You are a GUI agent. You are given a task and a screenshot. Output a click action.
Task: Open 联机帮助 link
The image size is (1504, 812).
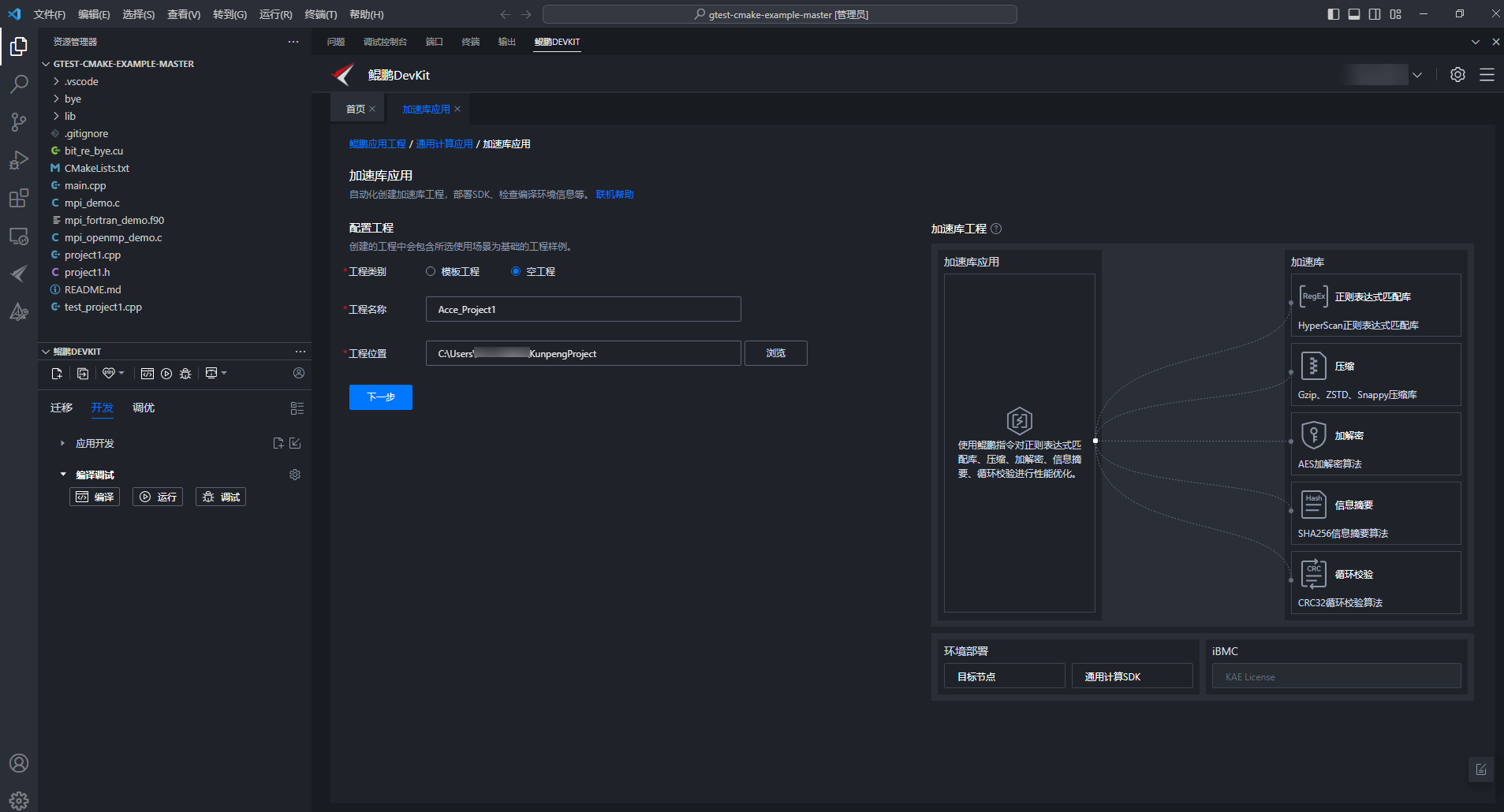tap(615, 195)
